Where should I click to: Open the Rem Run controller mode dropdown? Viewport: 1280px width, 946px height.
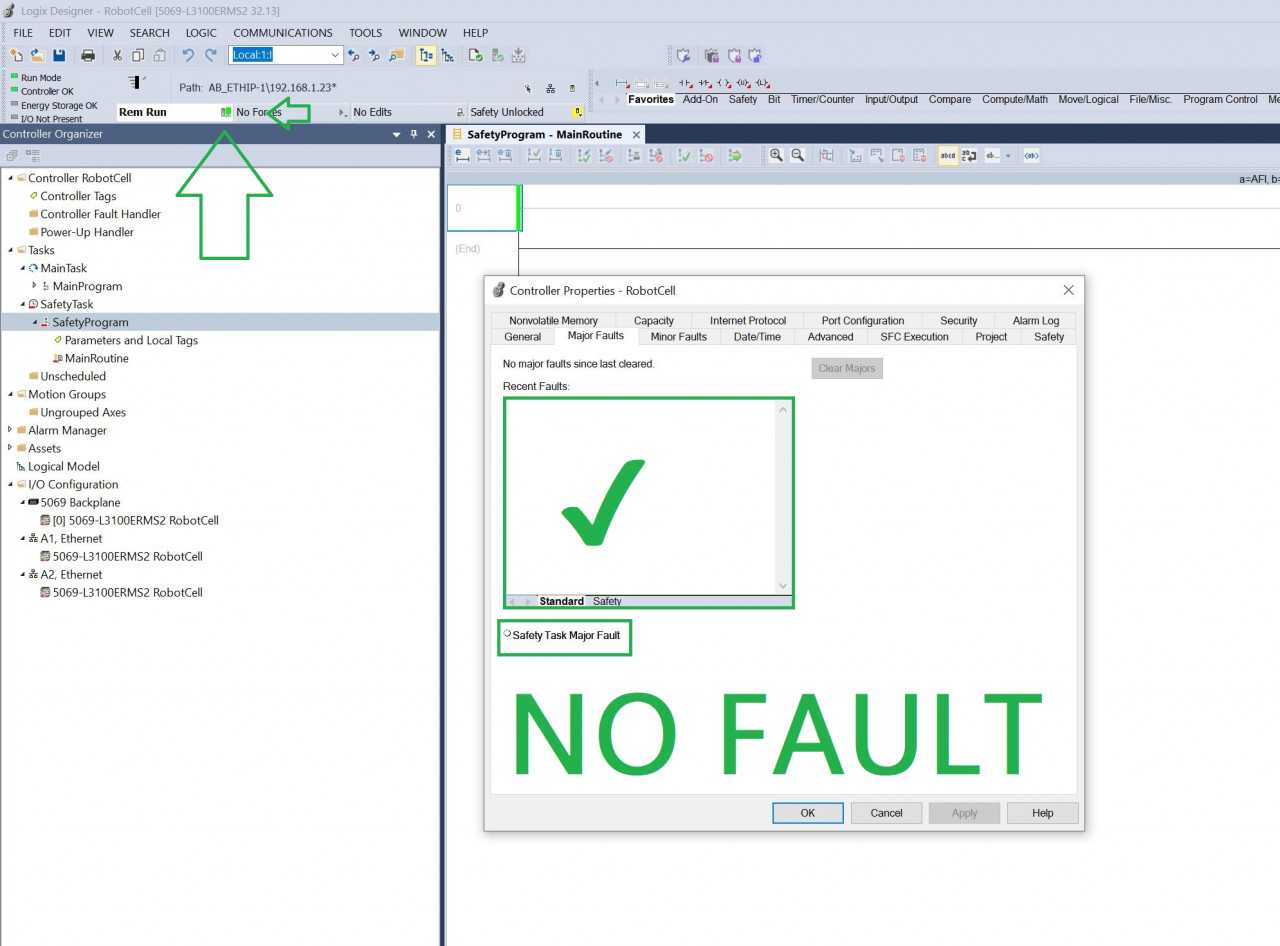coord(175,112)
